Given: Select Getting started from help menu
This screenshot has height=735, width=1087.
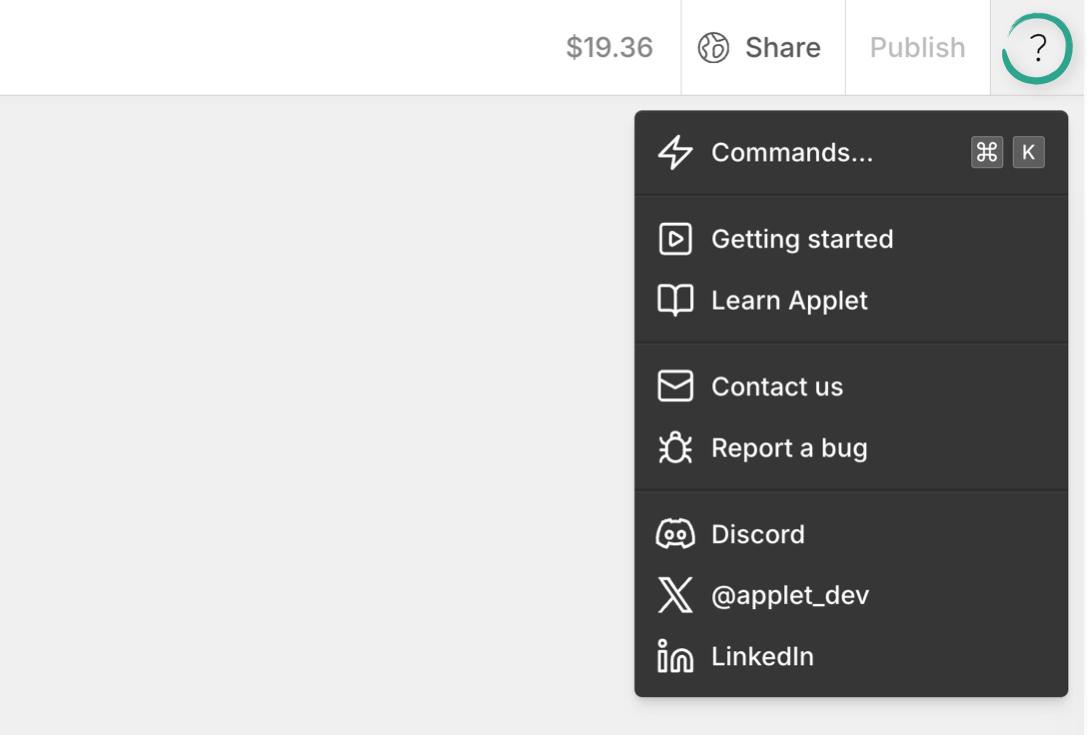Looking at the screenshot, I should tap(802, 239).
